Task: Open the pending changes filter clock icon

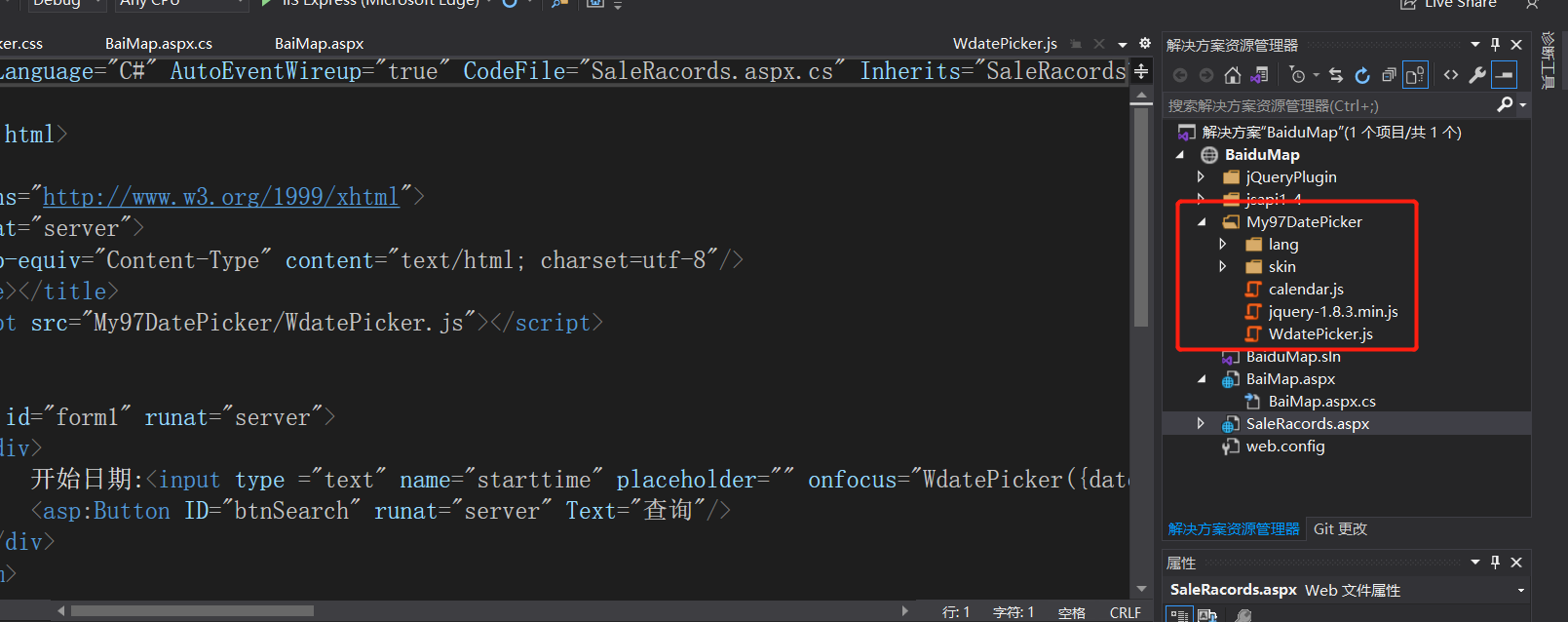Action: [x=1297, y=75]
